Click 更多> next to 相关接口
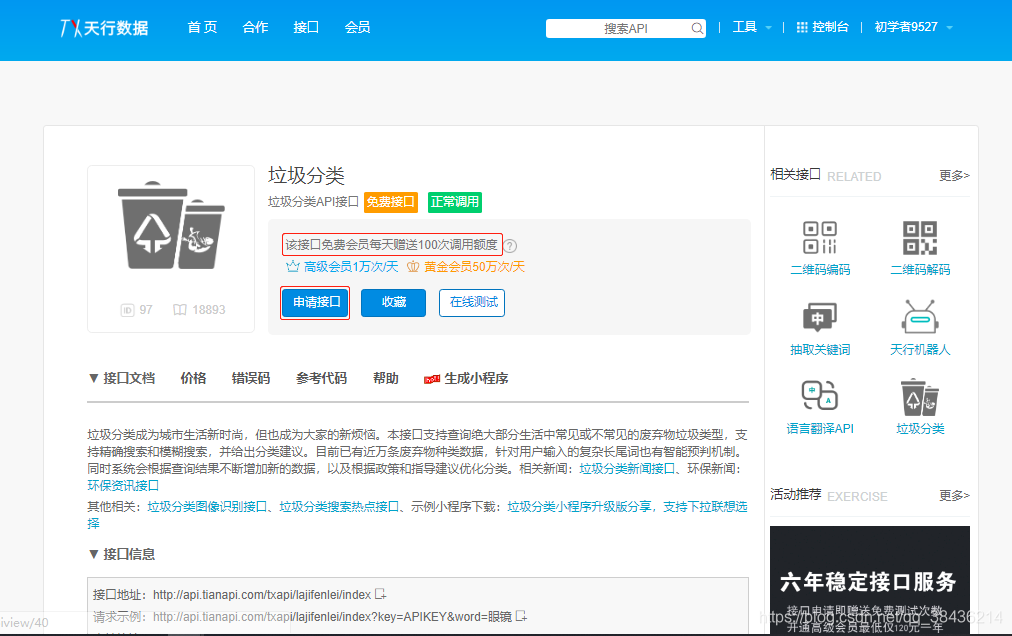Screen dimensions: 1012x636 [x=954, y=176]
